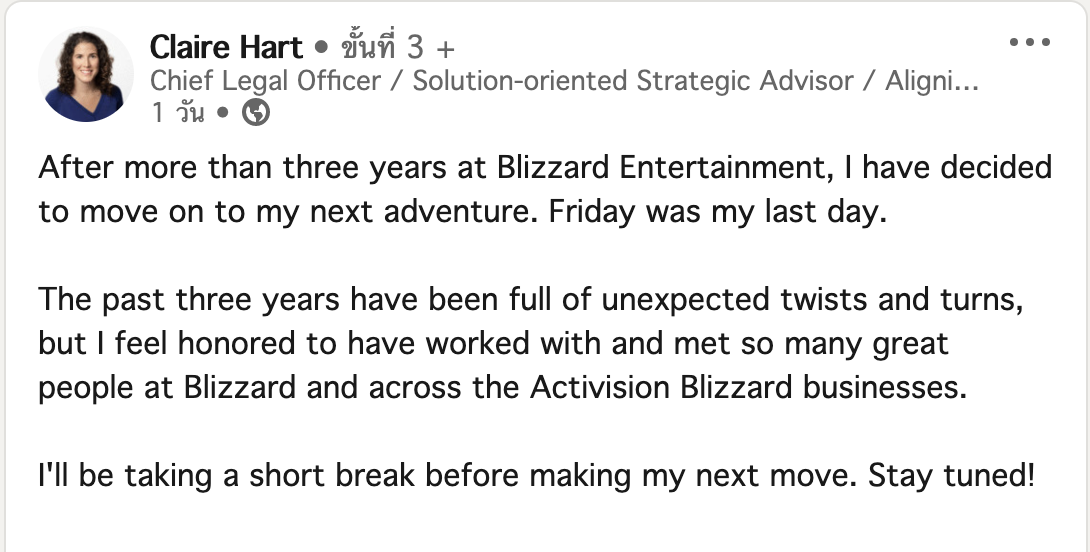
Task: Open Claire Hart's profile photo
Action: tap(85, 75)
